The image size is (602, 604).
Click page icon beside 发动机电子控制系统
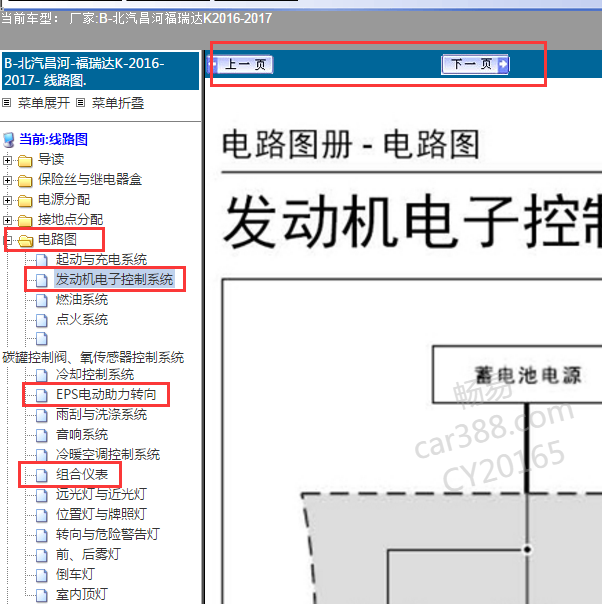[42, 280]
